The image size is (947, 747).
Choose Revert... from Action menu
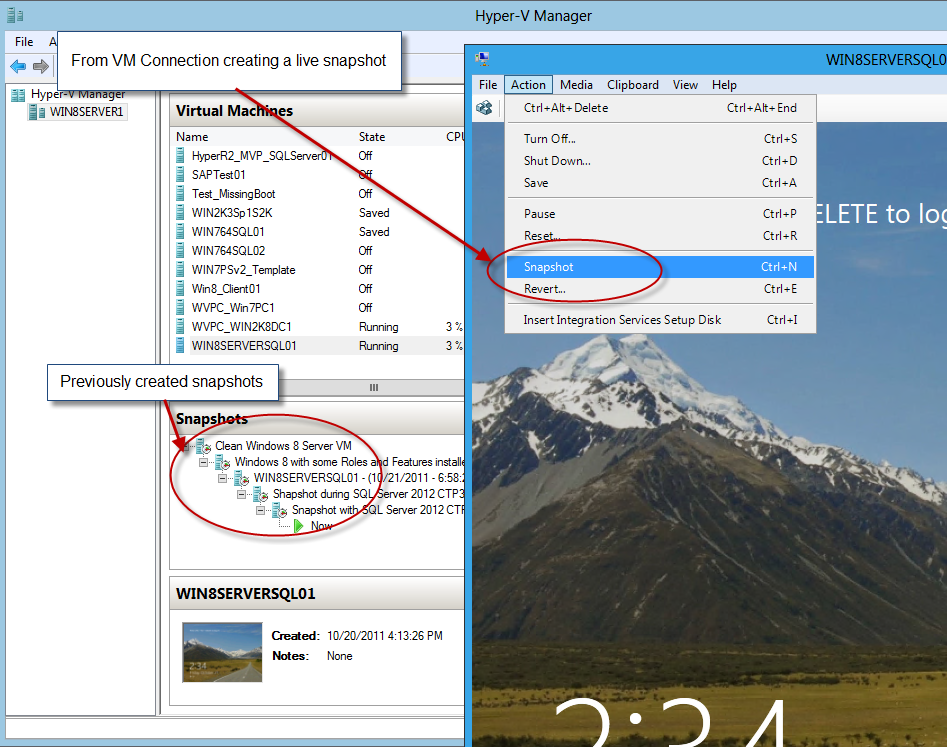click(660, 289)
